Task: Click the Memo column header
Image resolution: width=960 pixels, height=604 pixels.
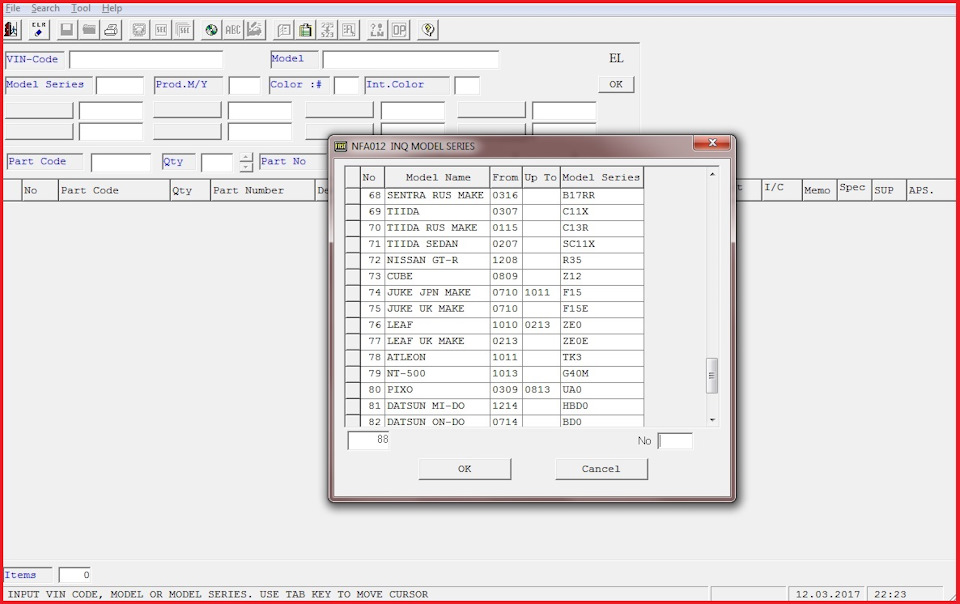Action: coord(819,190)
